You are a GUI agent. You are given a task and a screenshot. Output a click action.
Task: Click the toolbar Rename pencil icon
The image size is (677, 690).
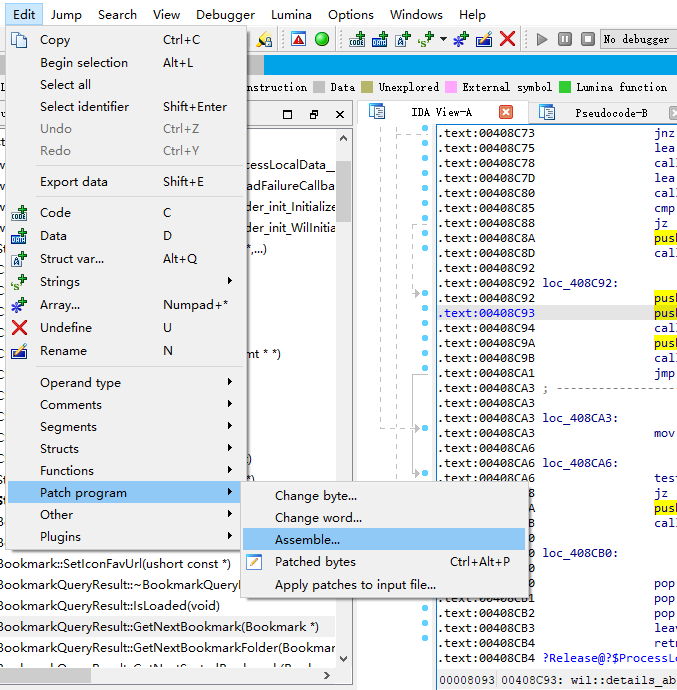[x=484, y=40]
